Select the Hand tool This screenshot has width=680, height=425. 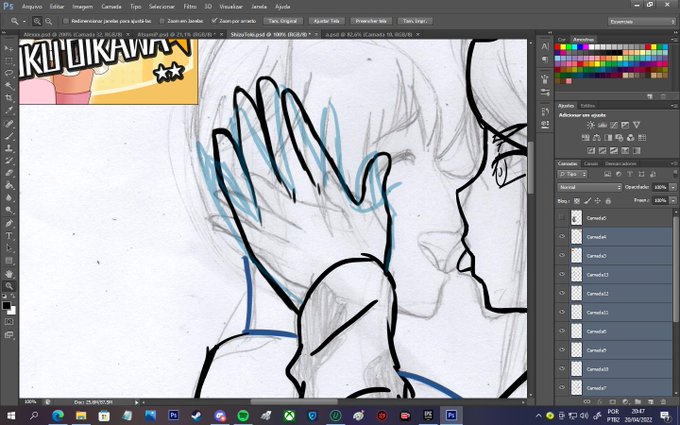point(9,274)
